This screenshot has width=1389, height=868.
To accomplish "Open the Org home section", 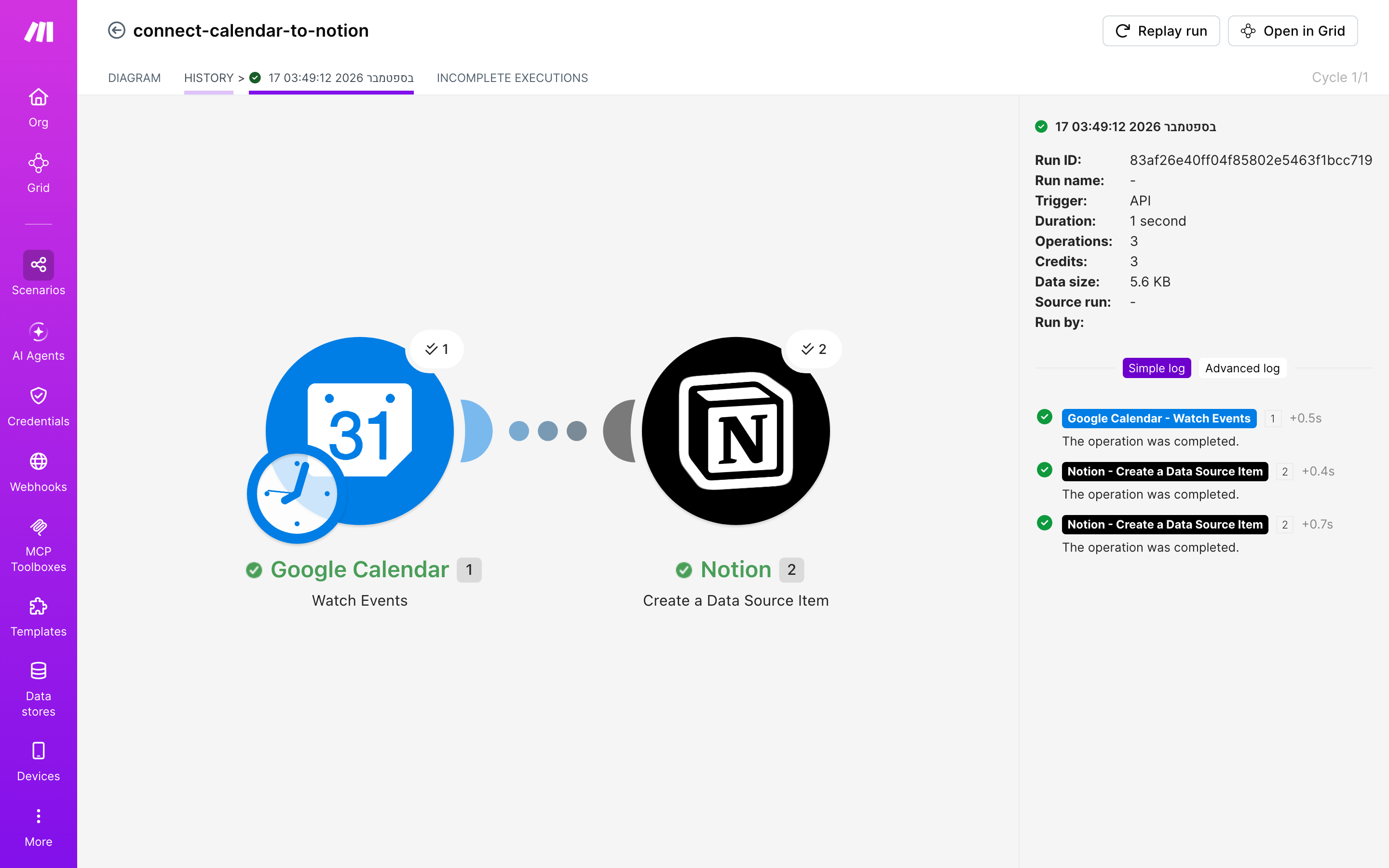I will click(x=39, y=108).
